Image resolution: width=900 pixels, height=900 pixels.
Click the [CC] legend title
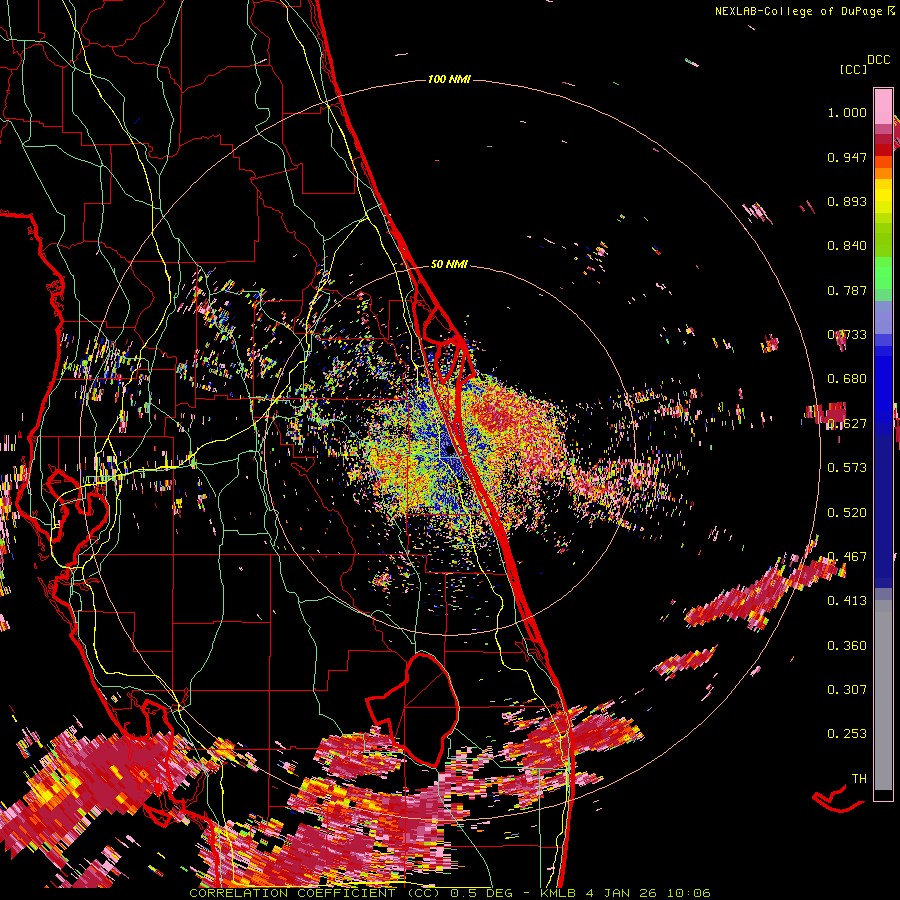(853, 69)
